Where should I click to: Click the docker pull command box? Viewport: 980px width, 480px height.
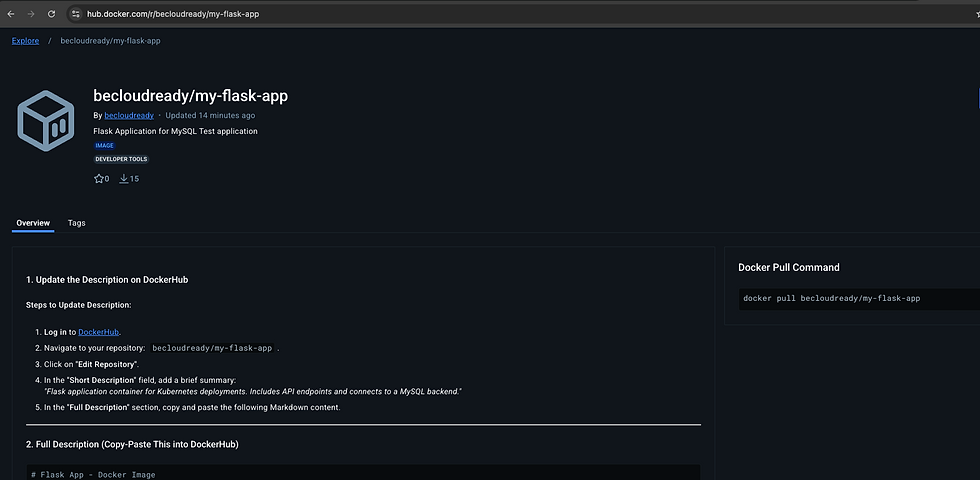859,299
